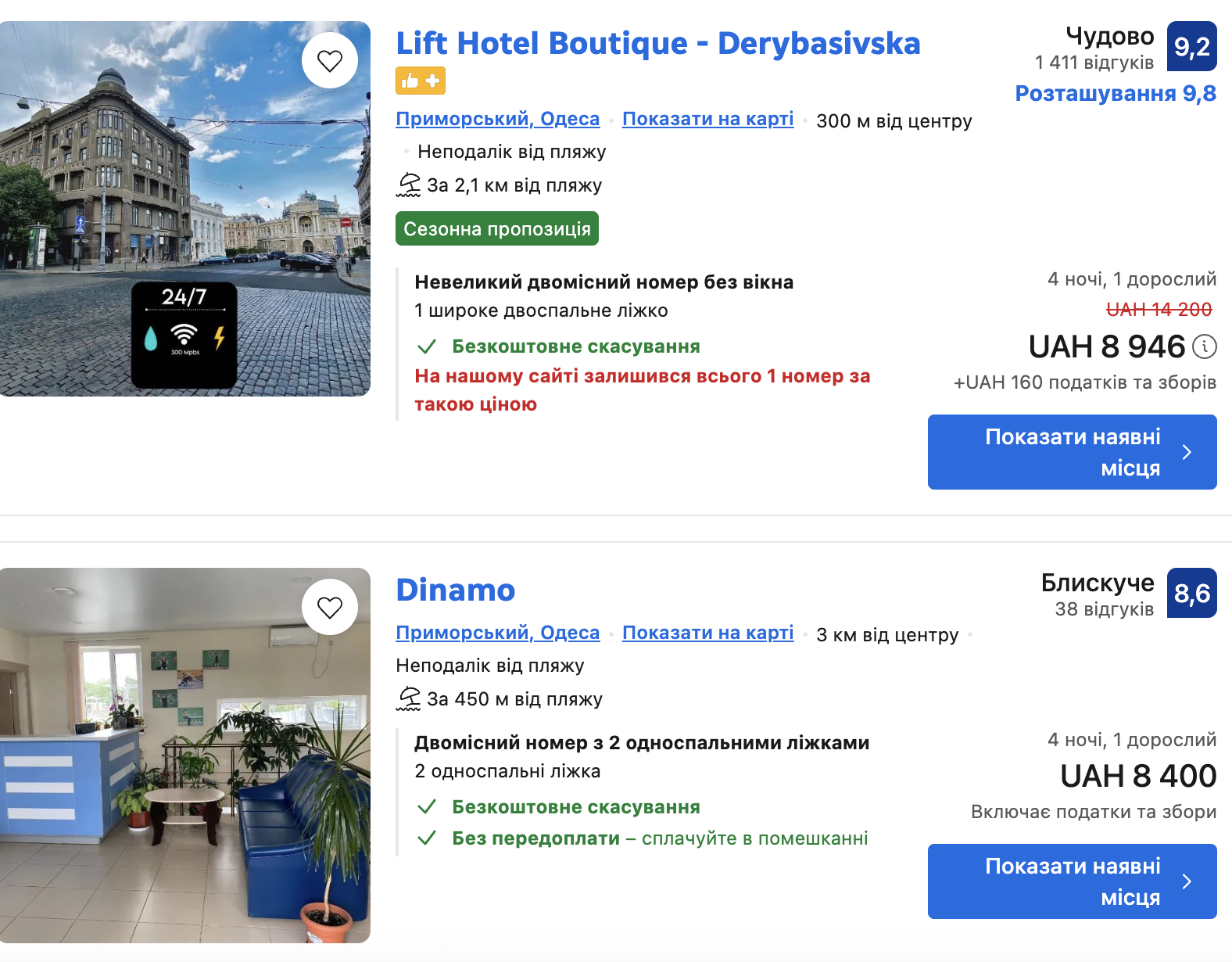Image resolution: width=1232 pixels, height=962 pixels.
Task: Save Lift Hotel Boutique to wishlist
Action: (x=330, y=60)
